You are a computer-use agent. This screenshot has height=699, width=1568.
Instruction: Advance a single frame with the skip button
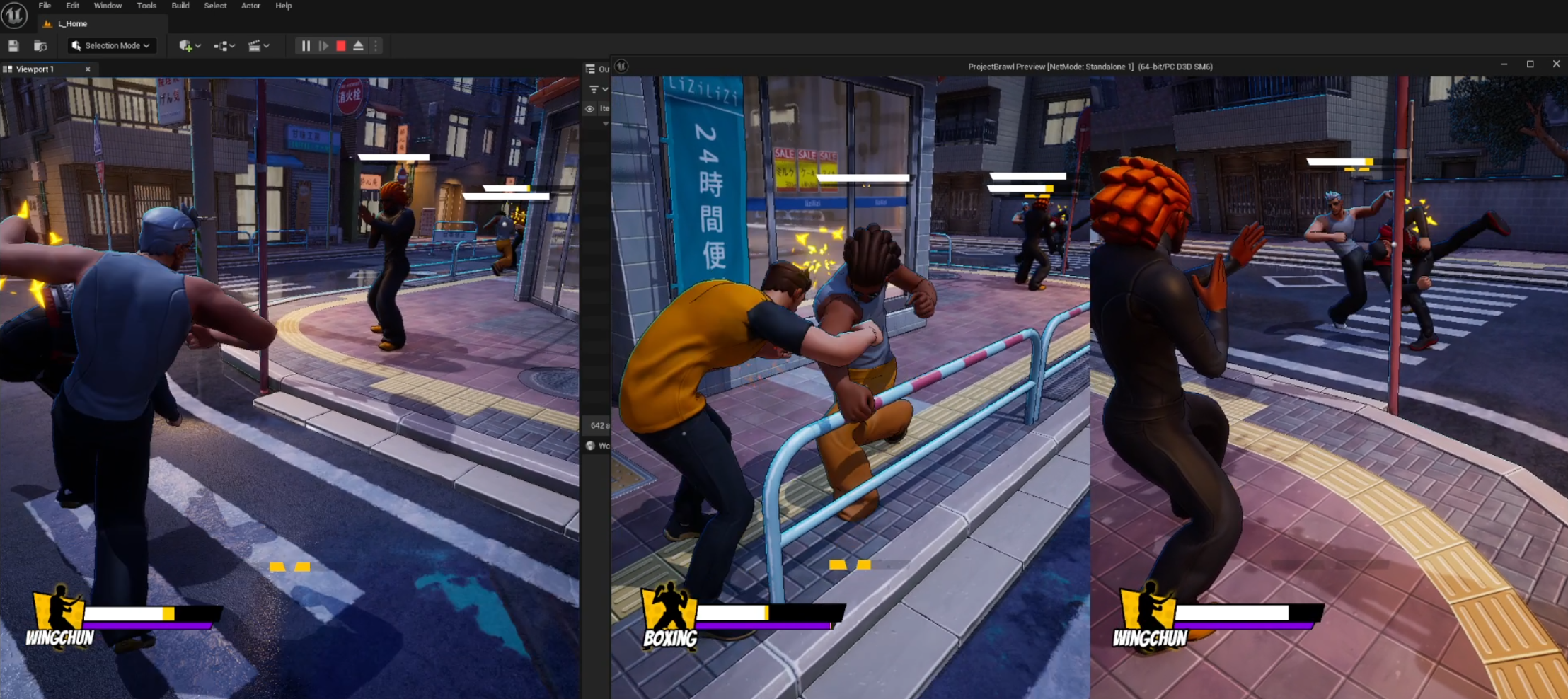point(323,46)
